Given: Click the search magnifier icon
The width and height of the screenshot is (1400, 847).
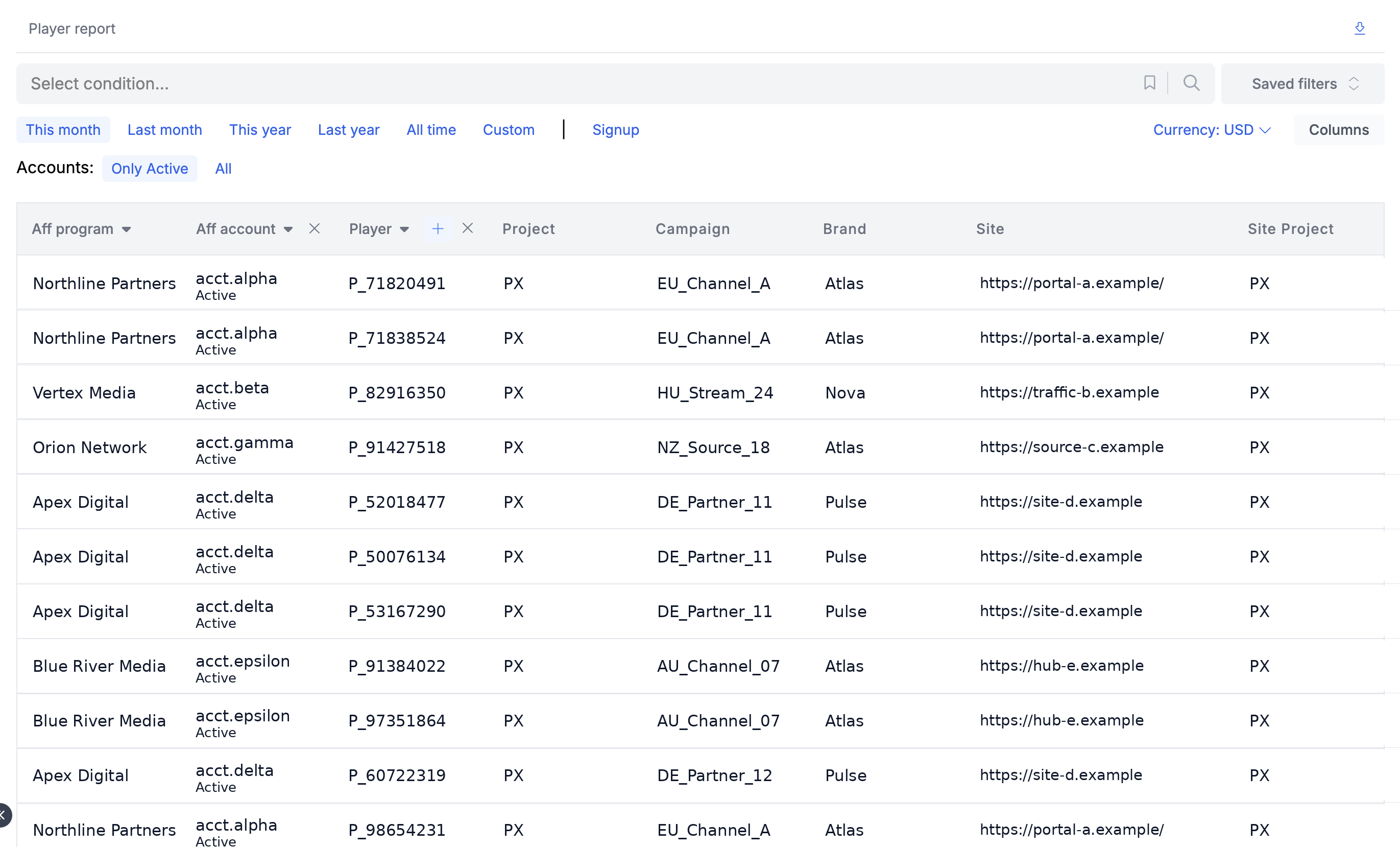Looking at the screenshot, I should click(1192, 83).
